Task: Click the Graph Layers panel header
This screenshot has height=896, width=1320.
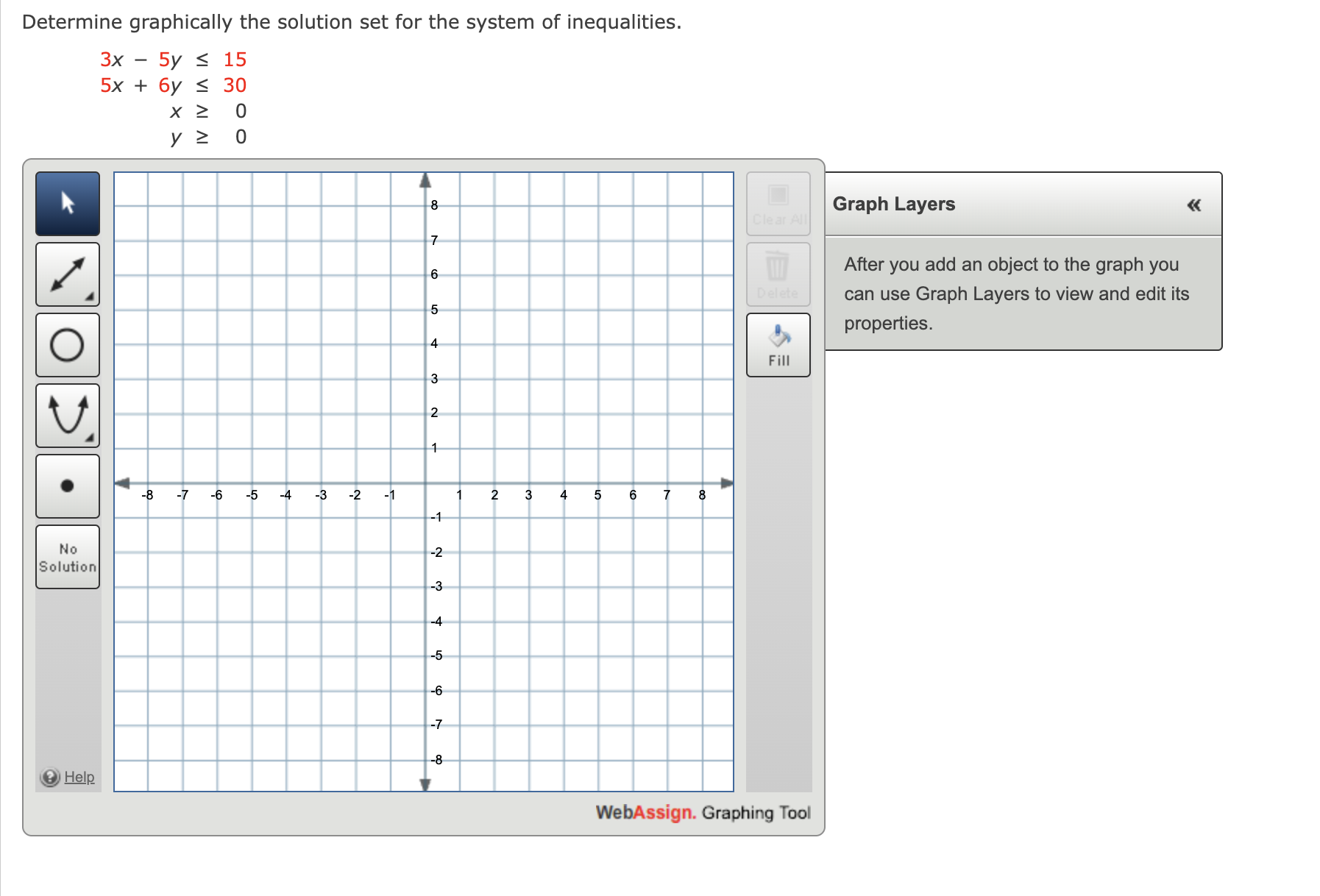Action: (893, 204)
